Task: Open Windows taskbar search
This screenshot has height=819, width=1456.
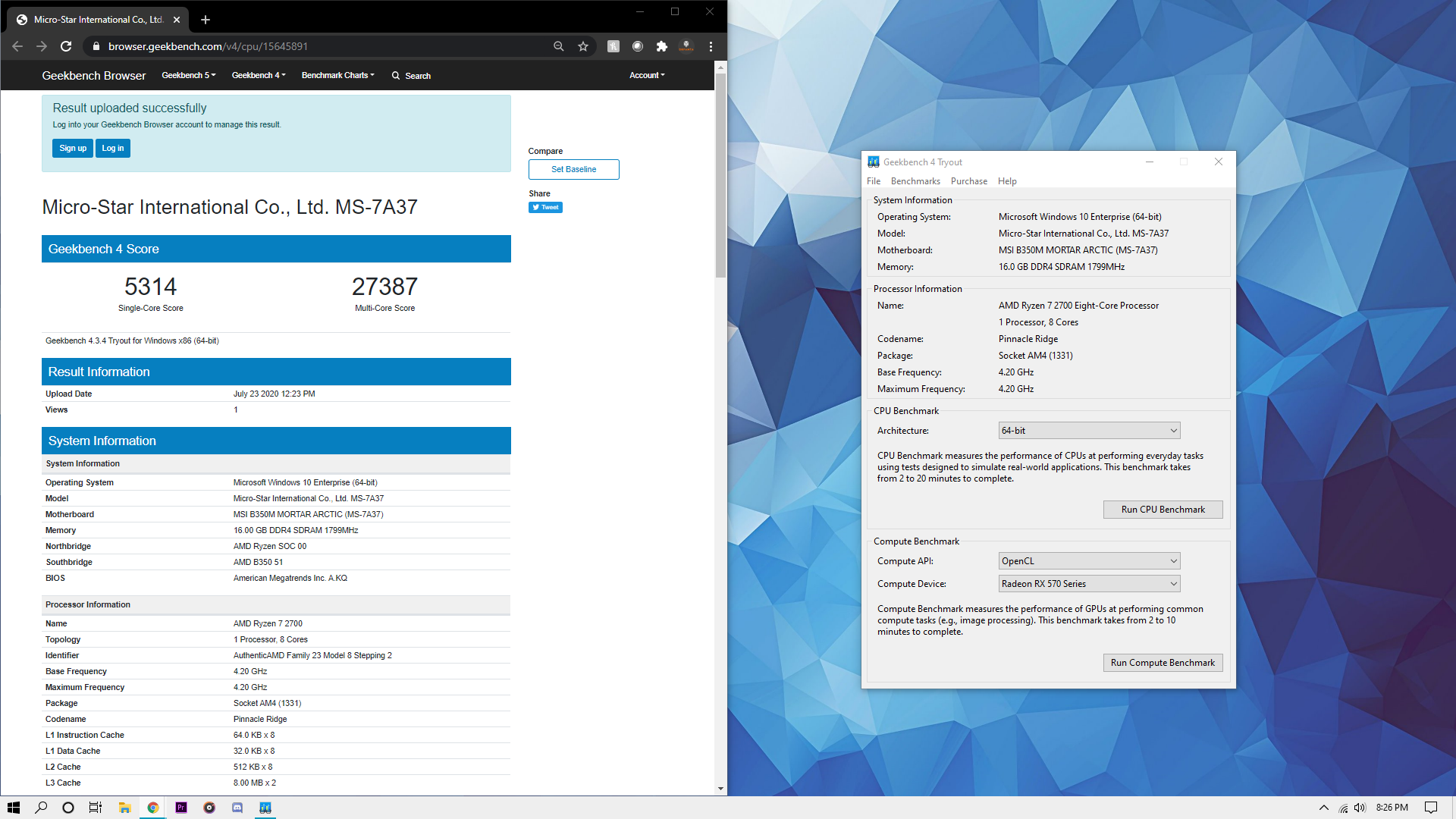Action: (41, 808)
